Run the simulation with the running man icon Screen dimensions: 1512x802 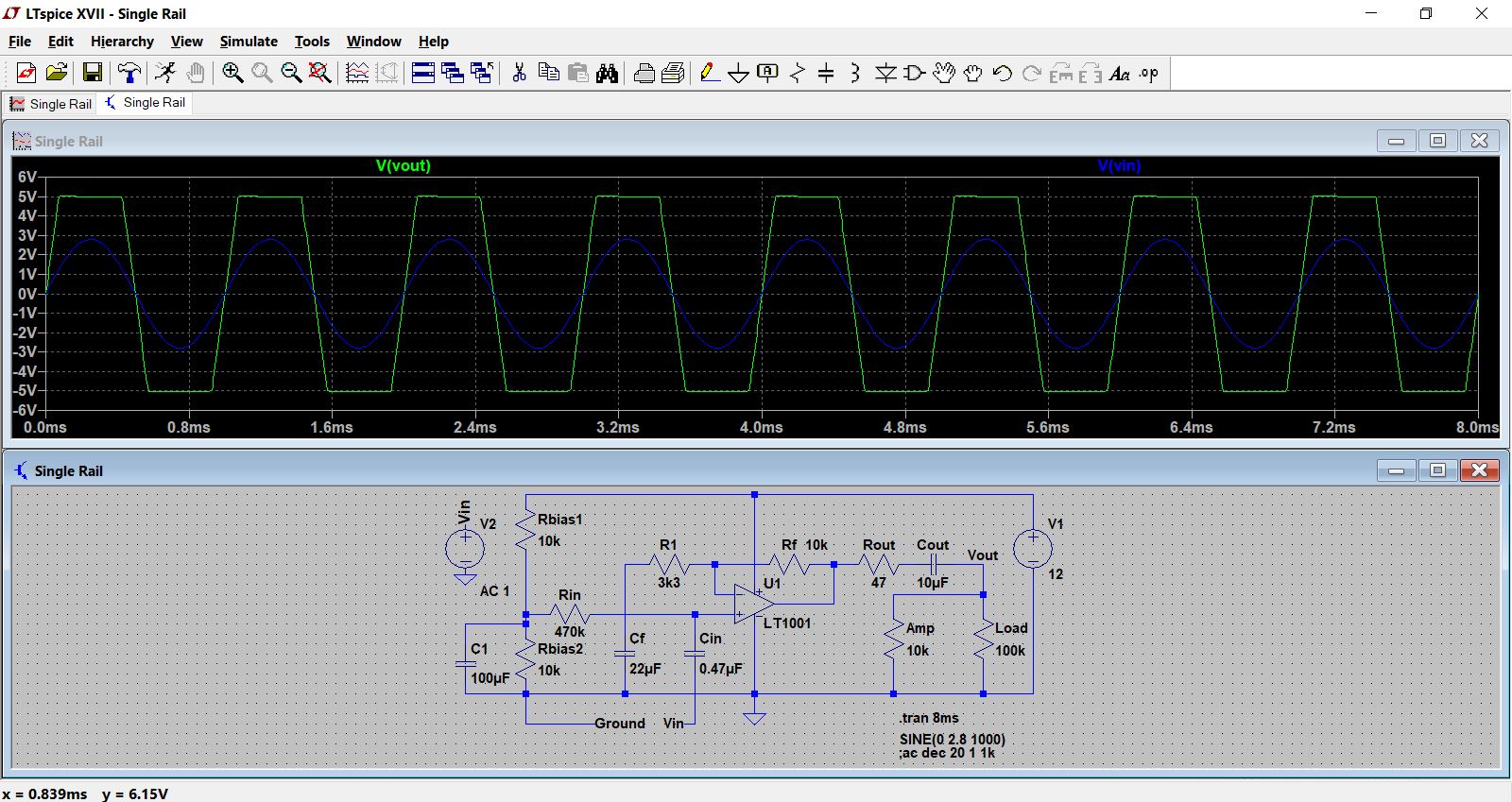(x=165, y=73)
